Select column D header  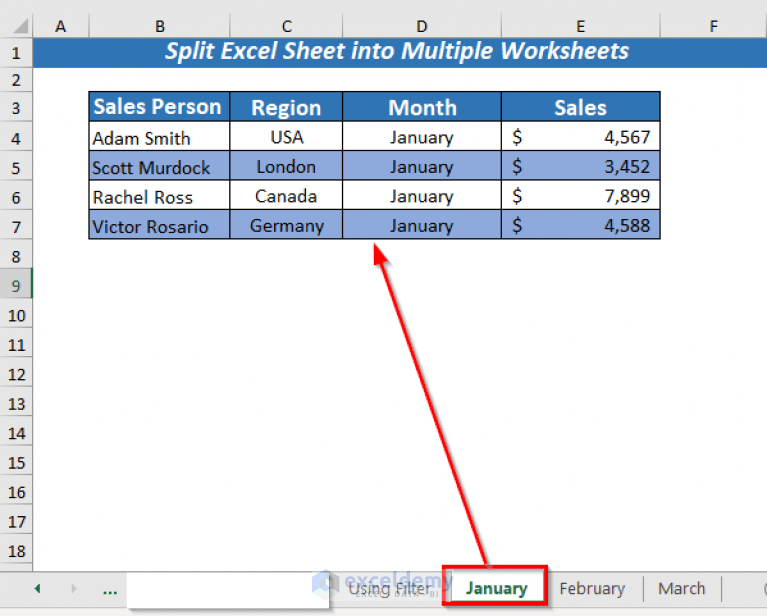tap(422, 26)
